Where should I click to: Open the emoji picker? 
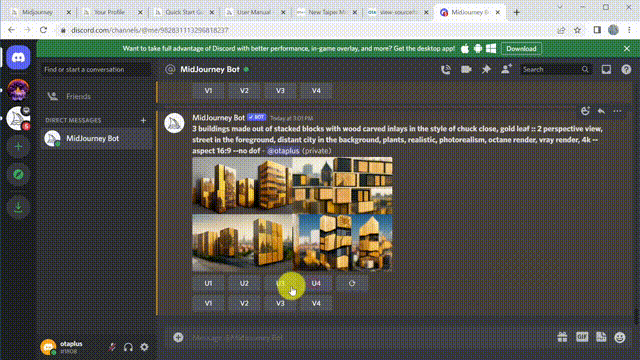620,337
